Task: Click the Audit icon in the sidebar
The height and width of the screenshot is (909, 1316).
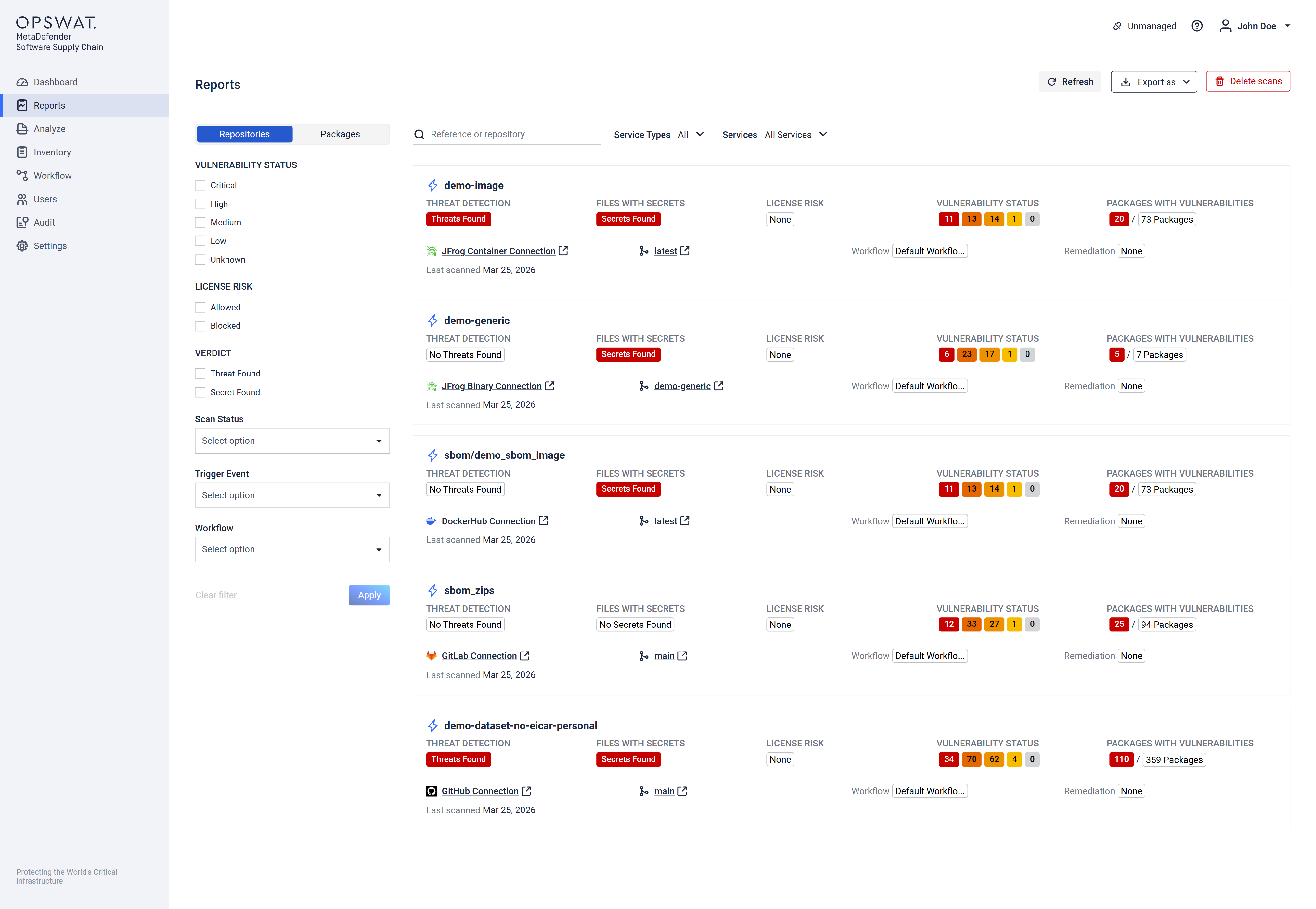Action: click(x=22, y=223)
